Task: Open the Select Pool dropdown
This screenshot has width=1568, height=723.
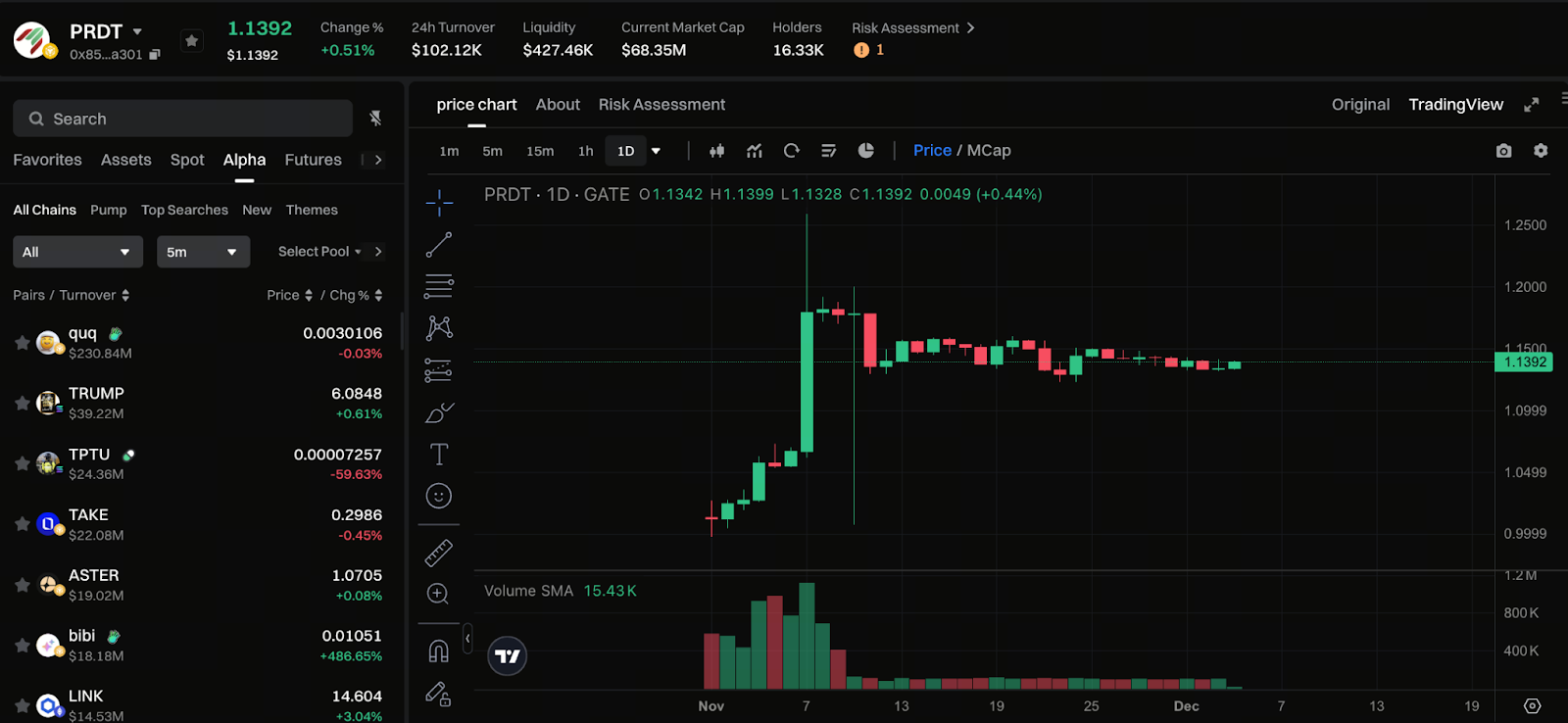Action: coord(319,252)
